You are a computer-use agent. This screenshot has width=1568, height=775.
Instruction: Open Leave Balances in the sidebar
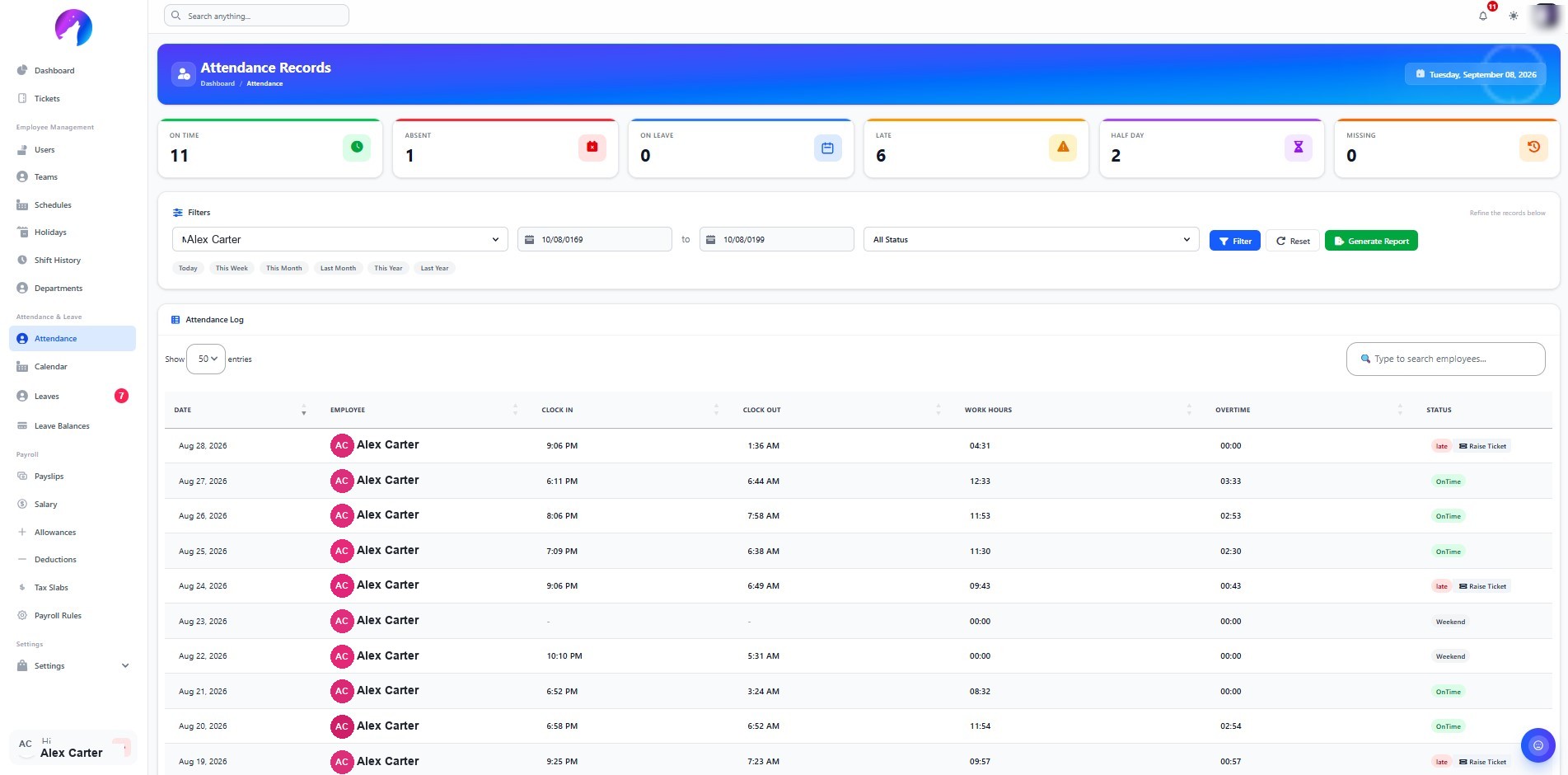[73, 425]
